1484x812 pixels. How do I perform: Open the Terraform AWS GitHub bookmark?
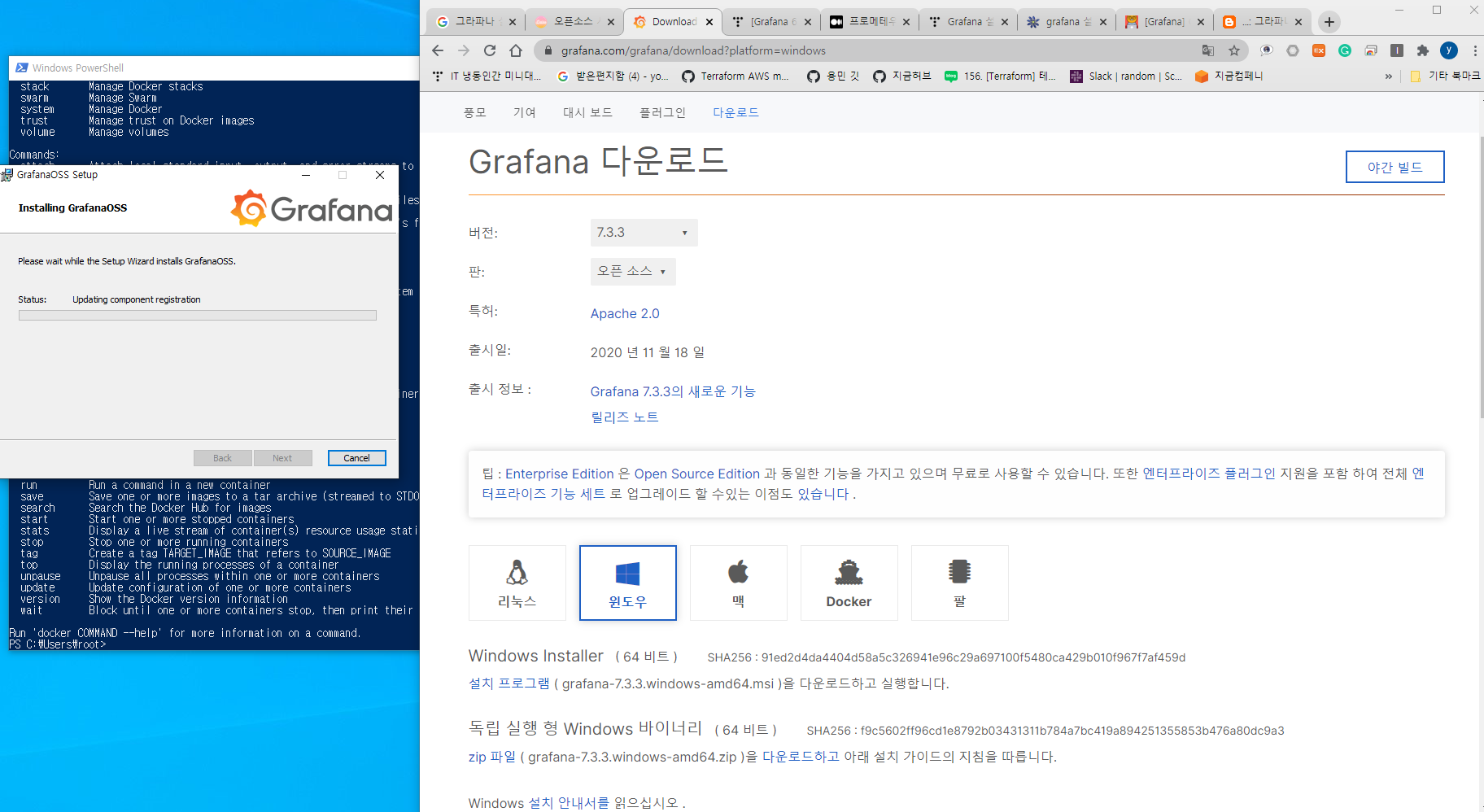(735, 76)
